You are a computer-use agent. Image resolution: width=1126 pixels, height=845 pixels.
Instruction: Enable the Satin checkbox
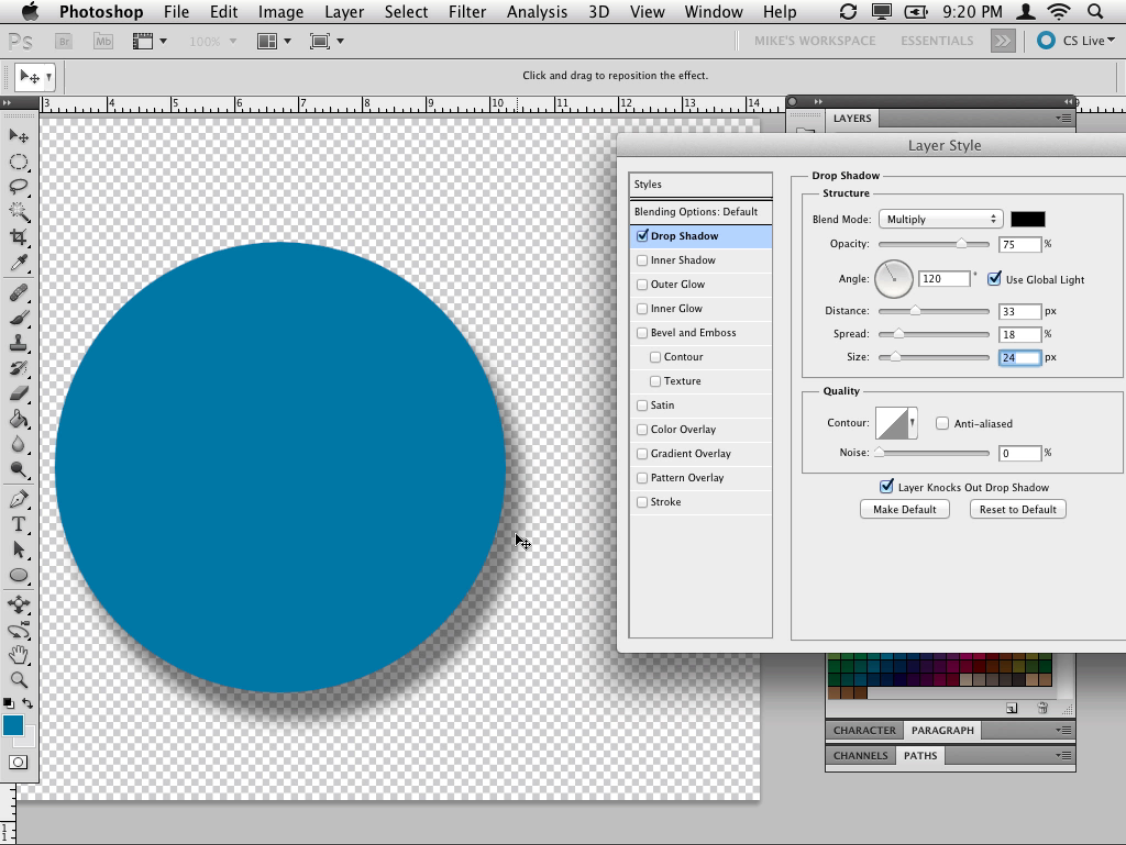643,405
